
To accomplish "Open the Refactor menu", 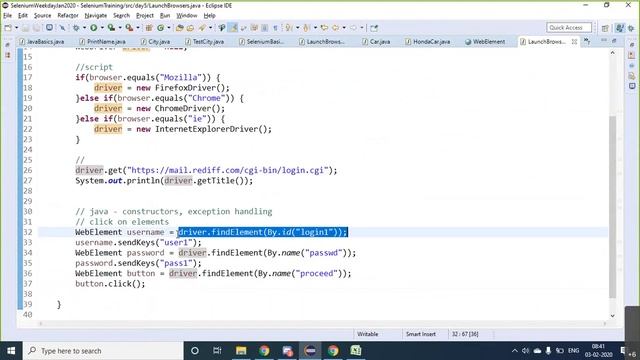I will [x=68, y=16].
